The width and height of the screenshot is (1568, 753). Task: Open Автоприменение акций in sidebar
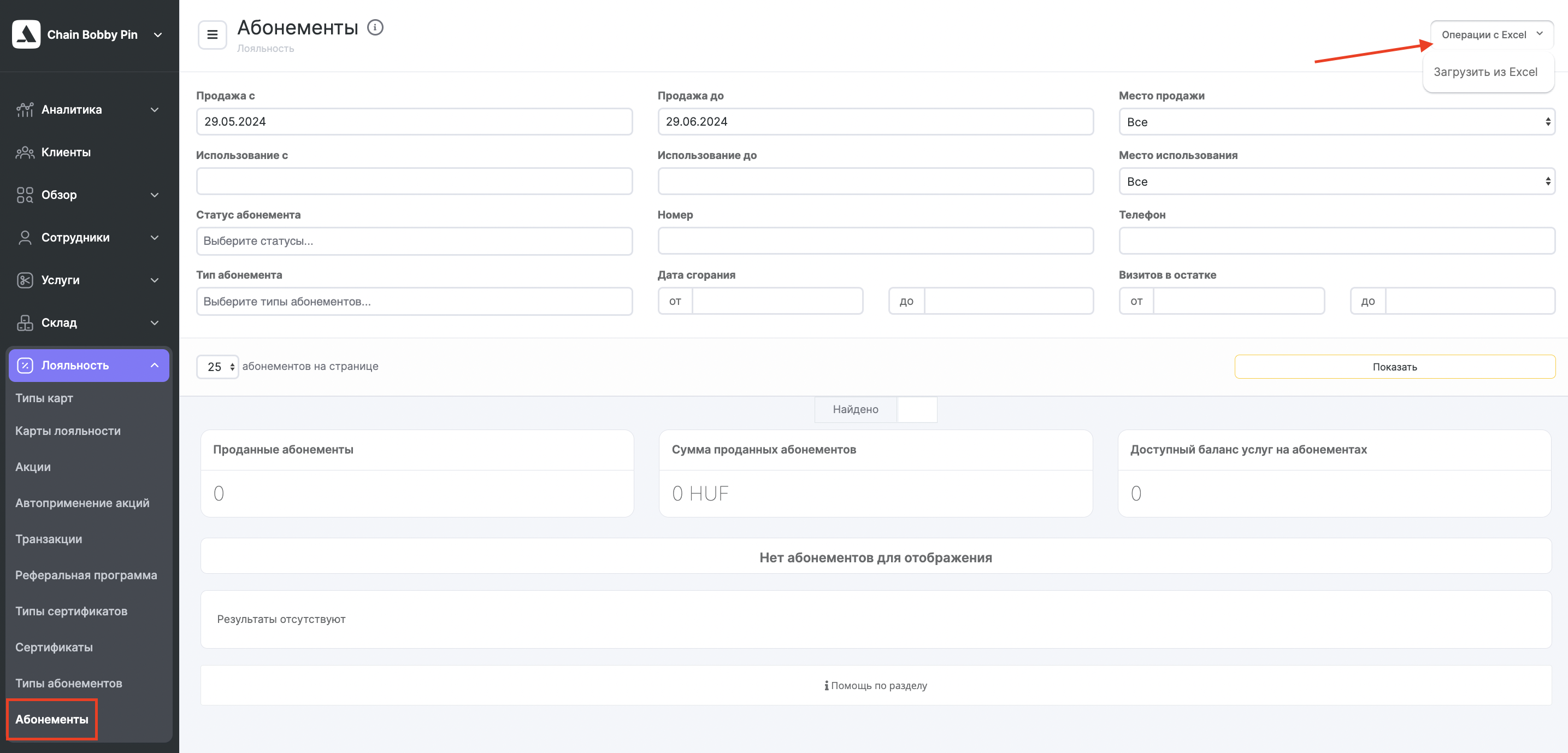pyautogui.click(x=82, y=503)
